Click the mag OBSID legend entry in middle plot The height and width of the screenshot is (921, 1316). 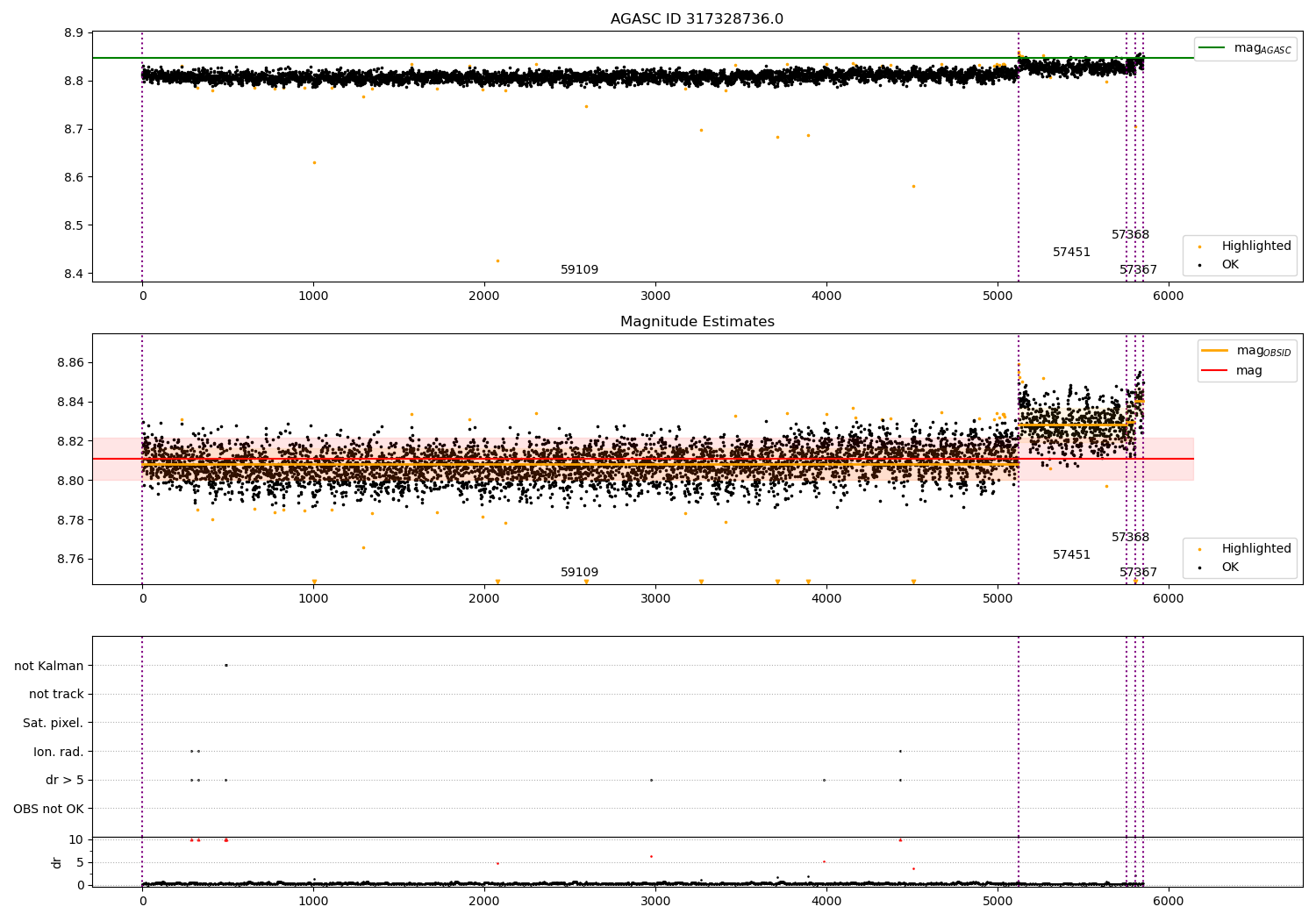click(x=1246, y=351)
